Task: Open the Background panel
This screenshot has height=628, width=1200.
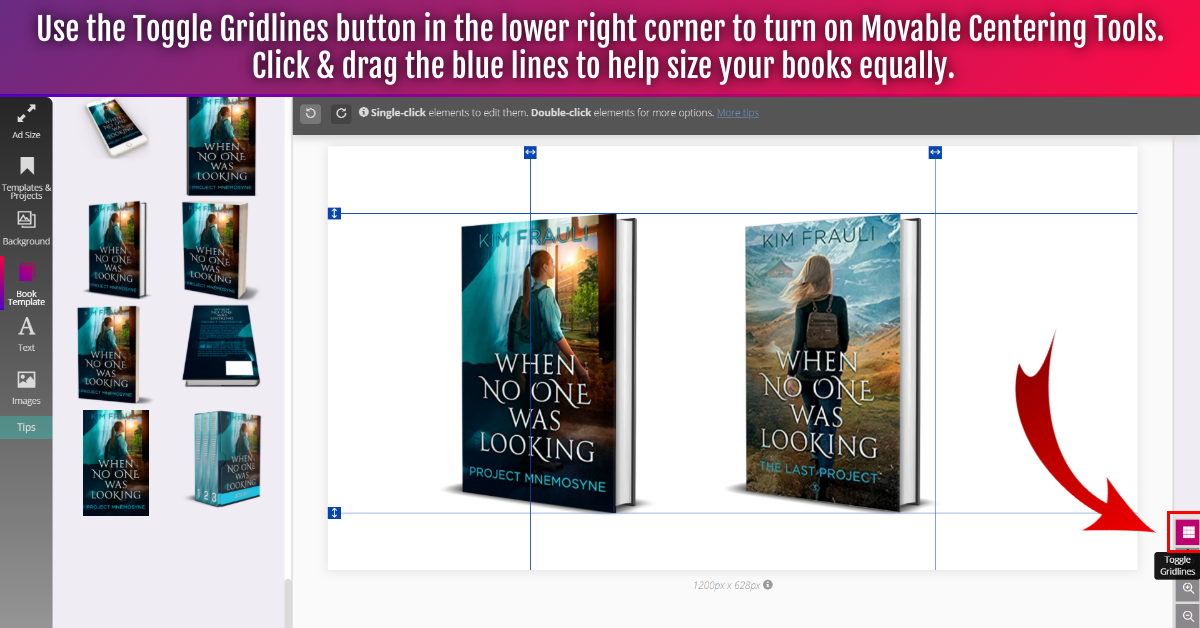Action: 26,228
